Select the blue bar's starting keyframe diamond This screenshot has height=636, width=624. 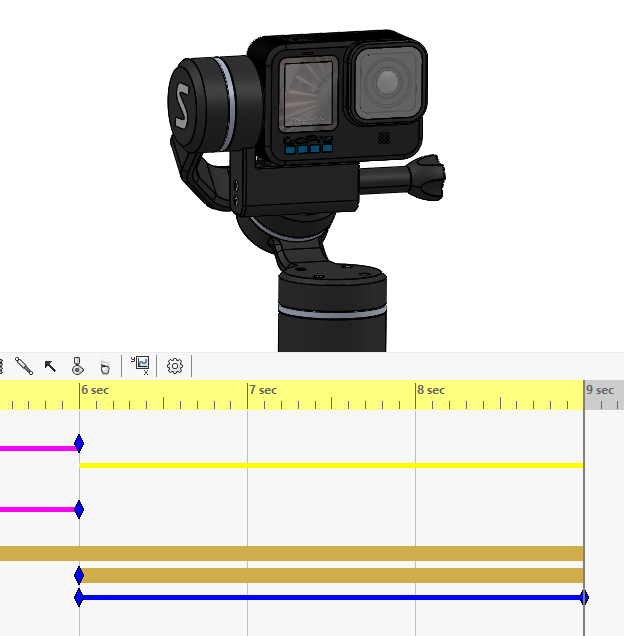point(79,598)
